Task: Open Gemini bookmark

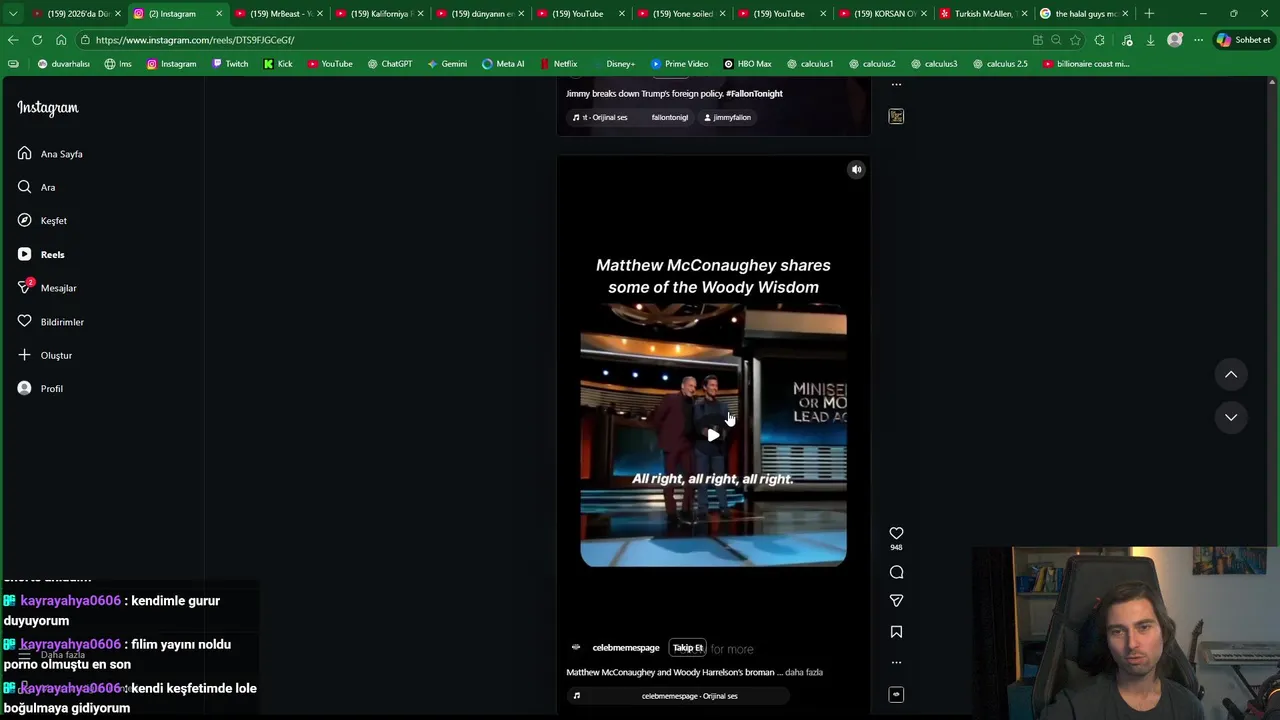Action: (x=447, y=64)
